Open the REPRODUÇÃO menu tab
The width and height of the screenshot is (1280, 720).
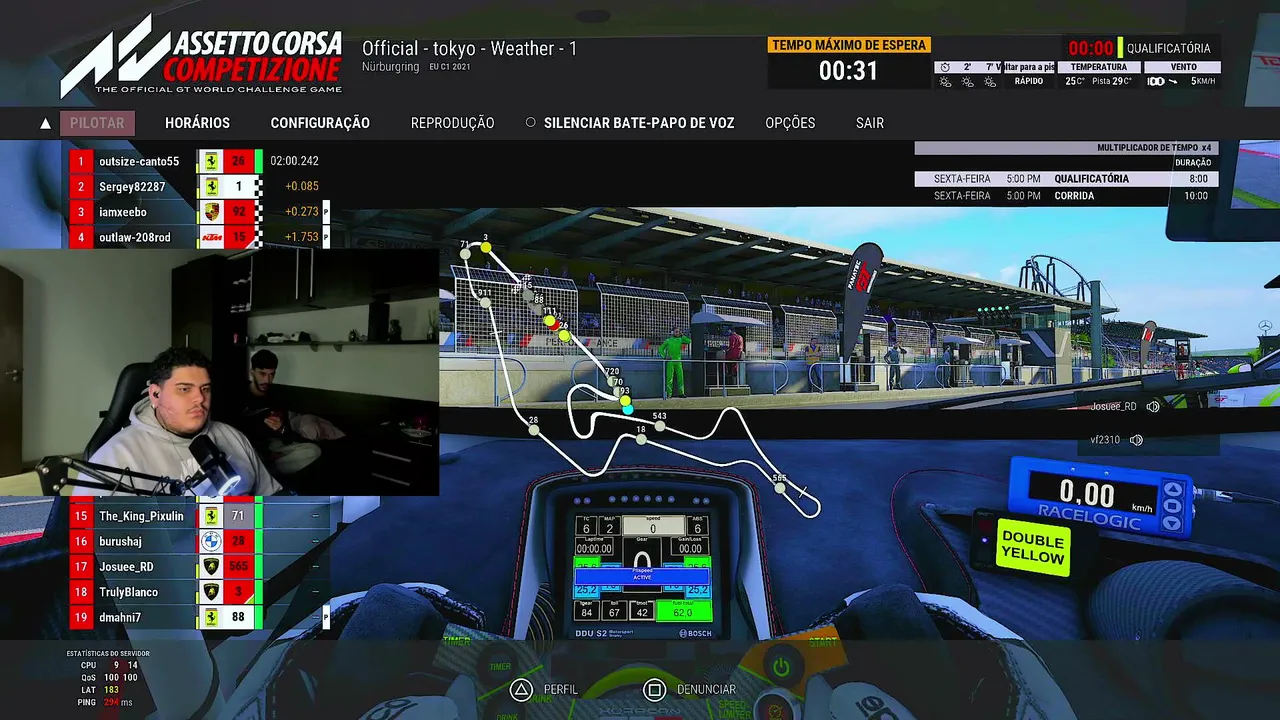click(452, 123)
